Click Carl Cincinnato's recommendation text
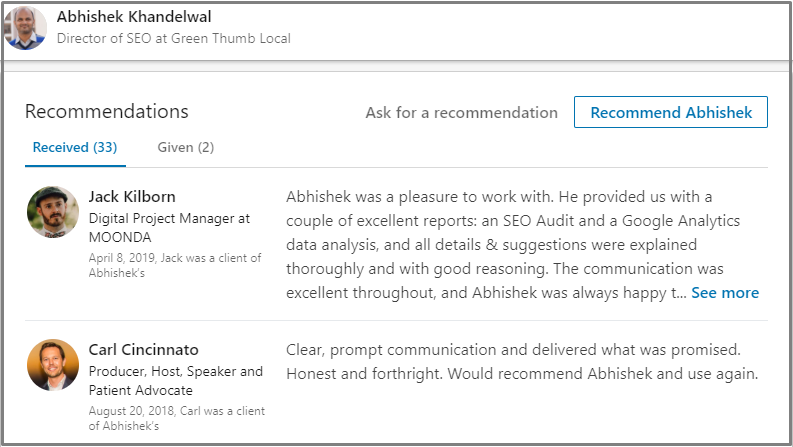793x447 pixels. (523, 362)
